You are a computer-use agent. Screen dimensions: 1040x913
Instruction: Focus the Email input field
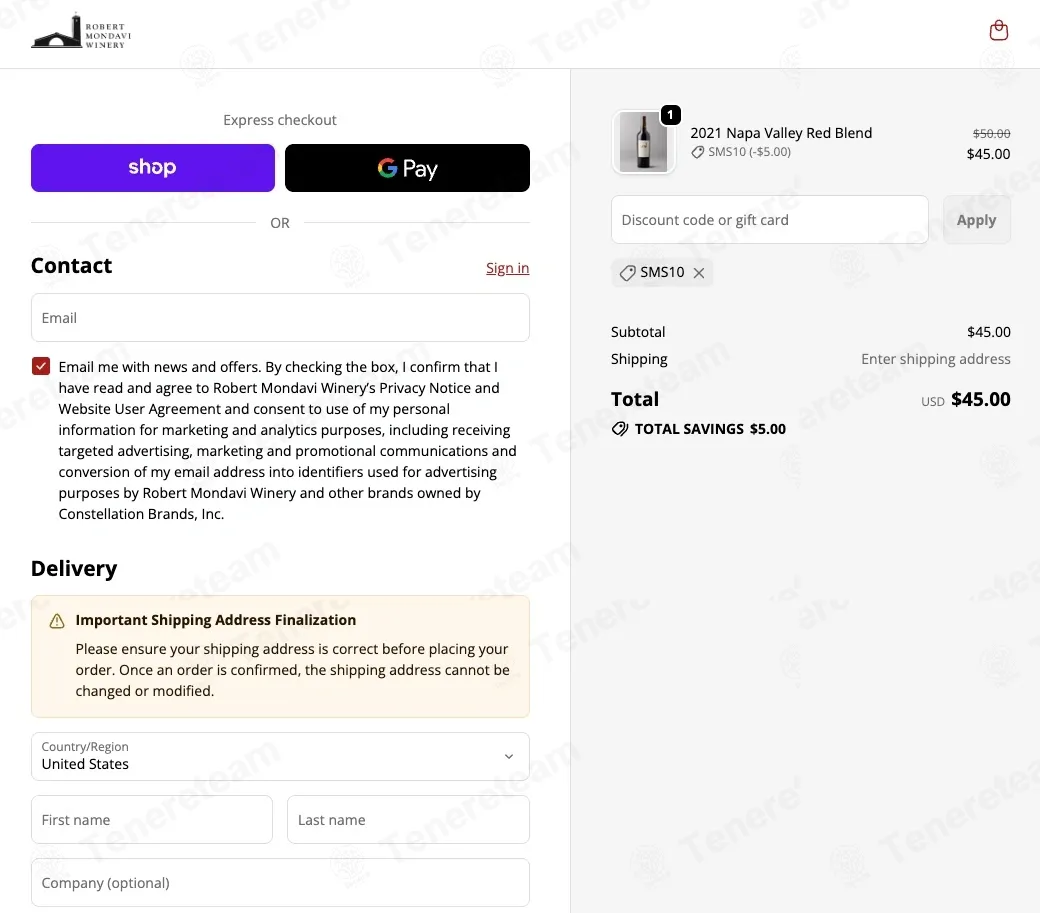pos(280,318)
